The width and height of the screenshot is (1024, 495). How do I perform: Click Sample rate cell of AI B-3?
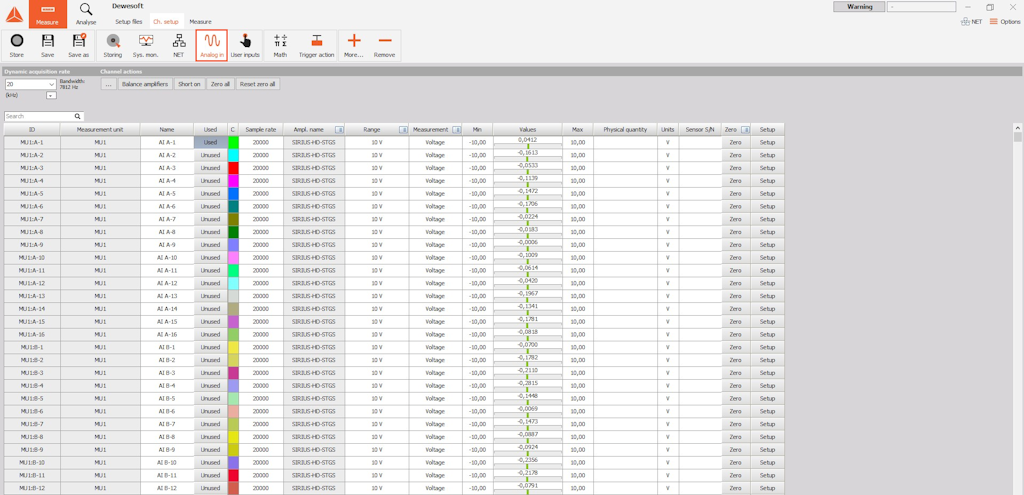(261, 372)
